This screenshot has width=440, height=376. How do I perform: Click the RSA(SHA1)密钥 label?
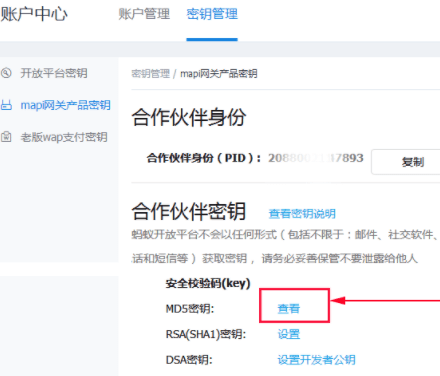pos(206,334)
